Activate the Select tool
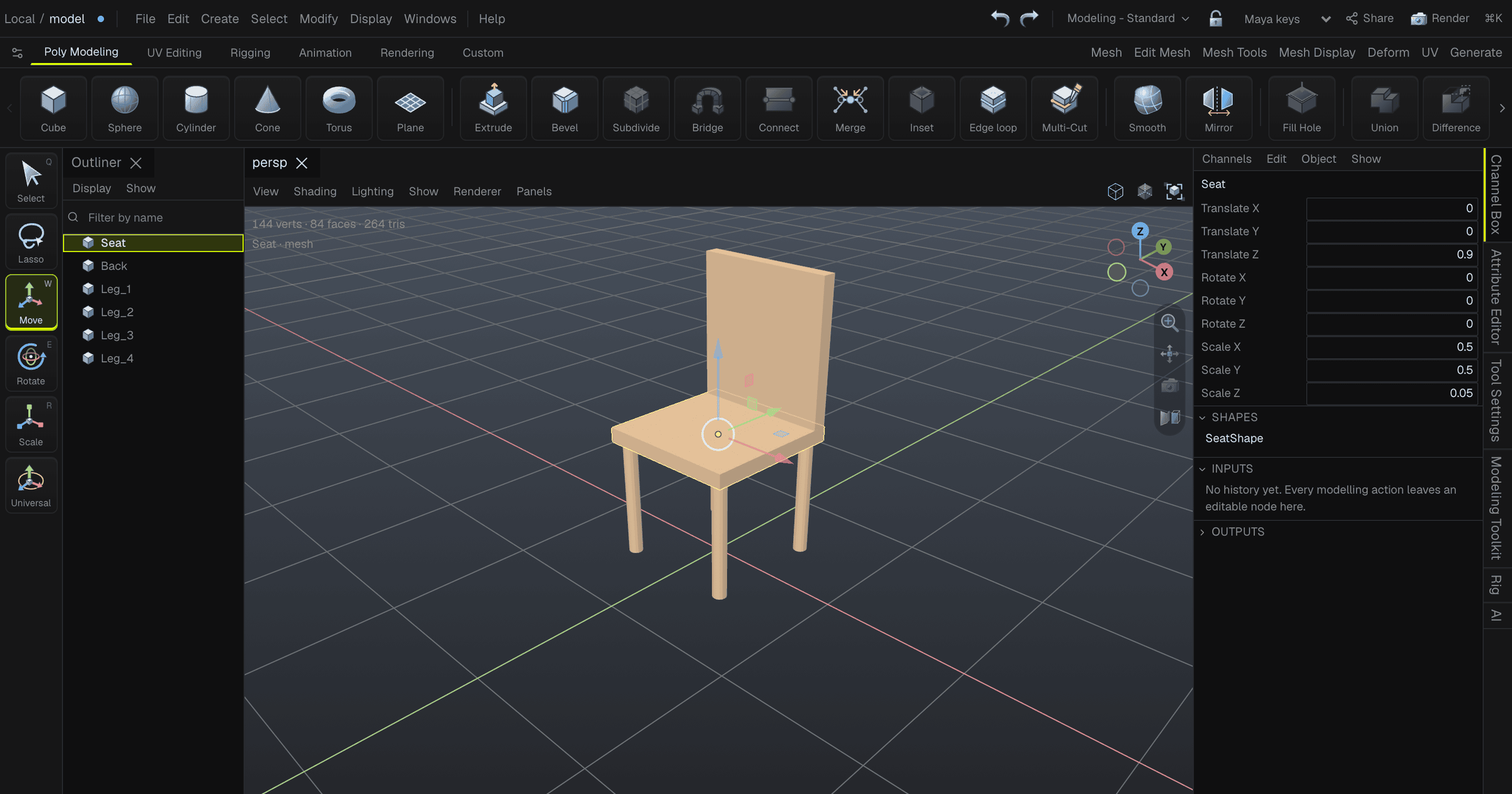Image resolution: width=1512 pixels, height=794 pixels. 31,180
